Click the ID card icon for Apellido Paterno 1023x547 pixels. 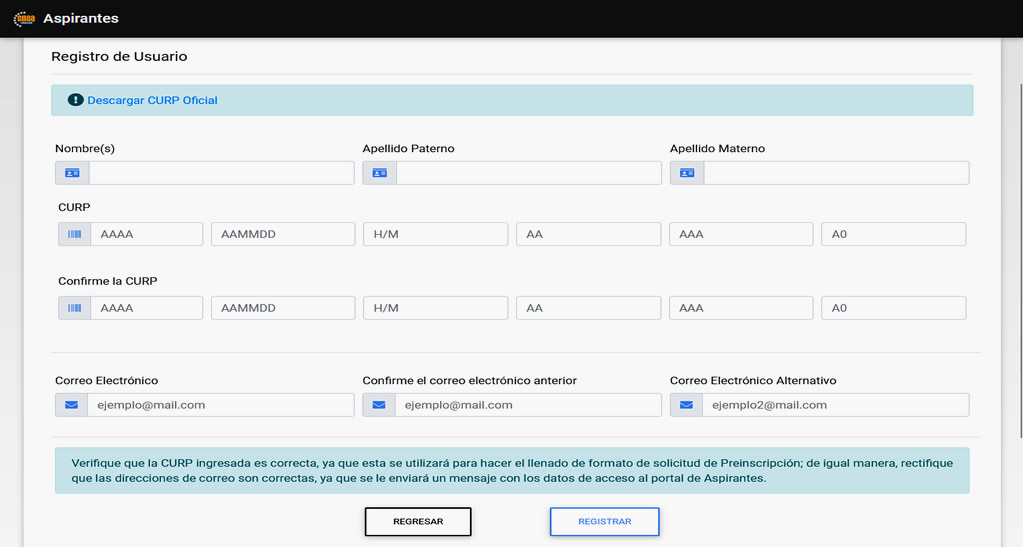point(379,173)
